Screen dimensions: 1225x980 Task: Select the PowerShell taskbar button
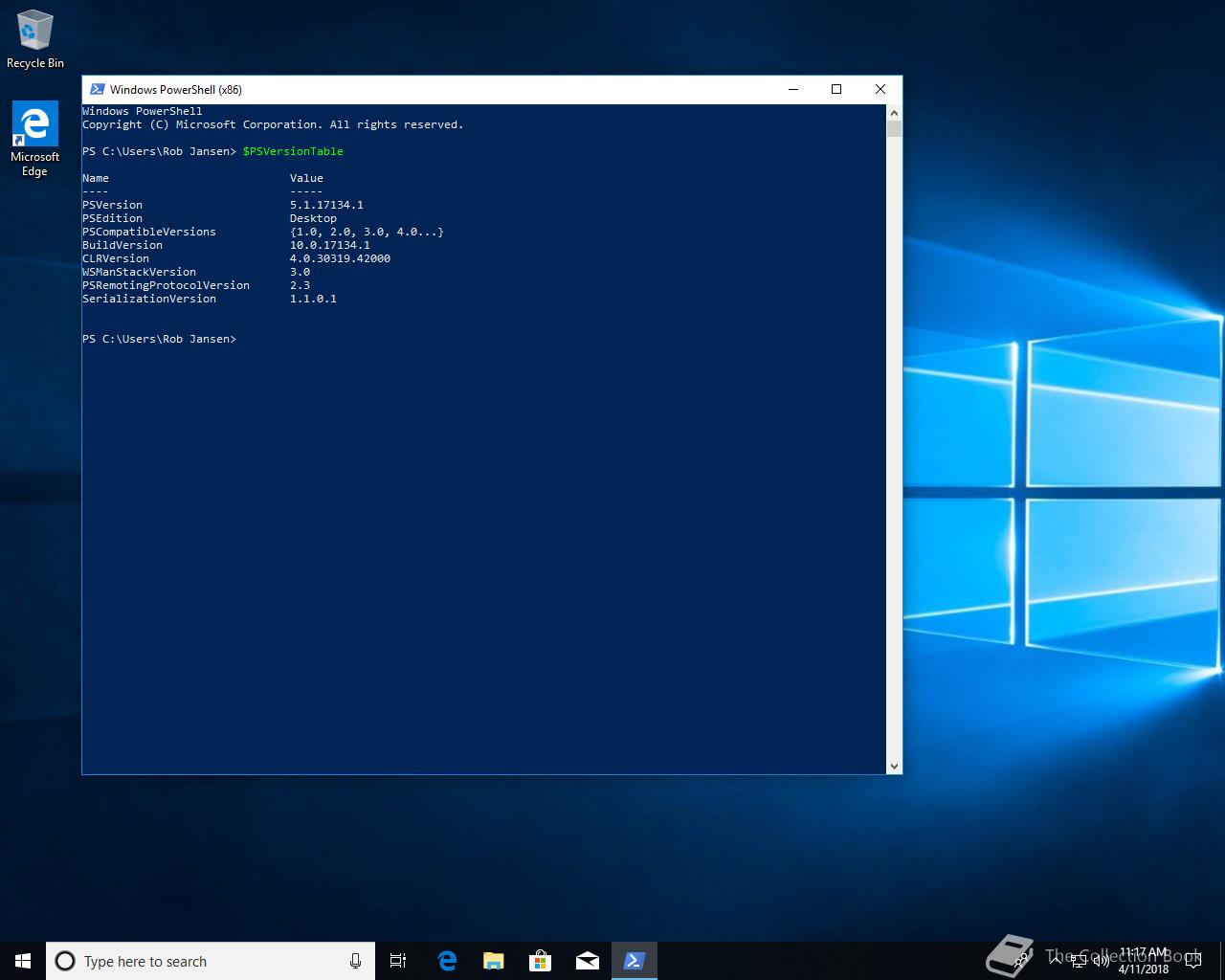[635, 961]
